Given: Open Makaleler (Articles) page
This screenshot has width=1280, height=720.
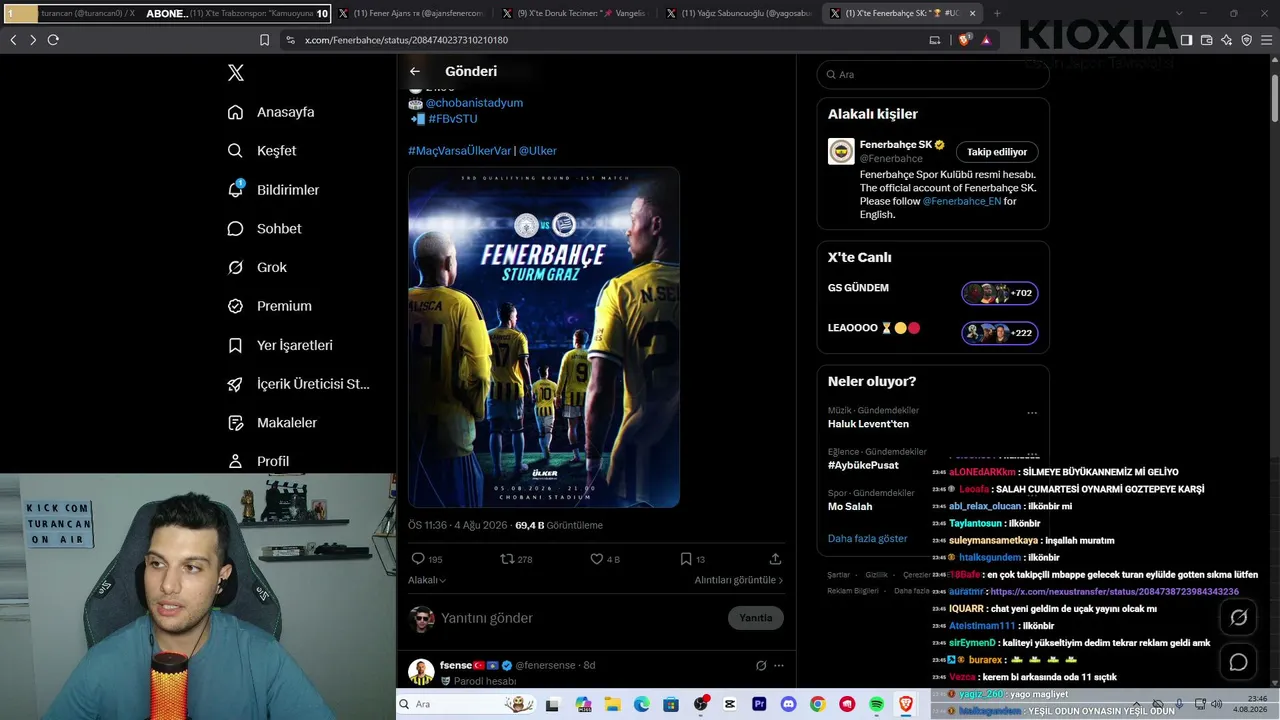Looking at the screenshot, I should pyautogui.click(x=272, y=423).
